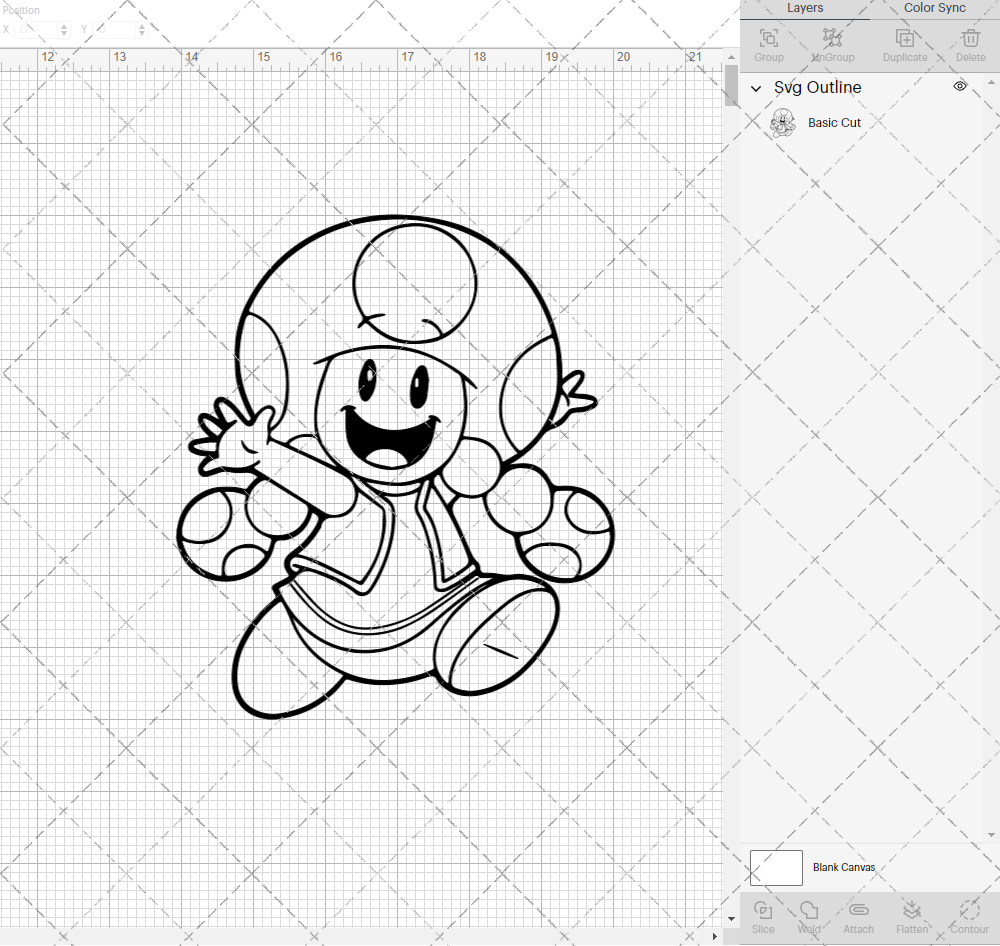
Task: Click the Blank Canvas color swatch
Action: click(x=776, y=867)
